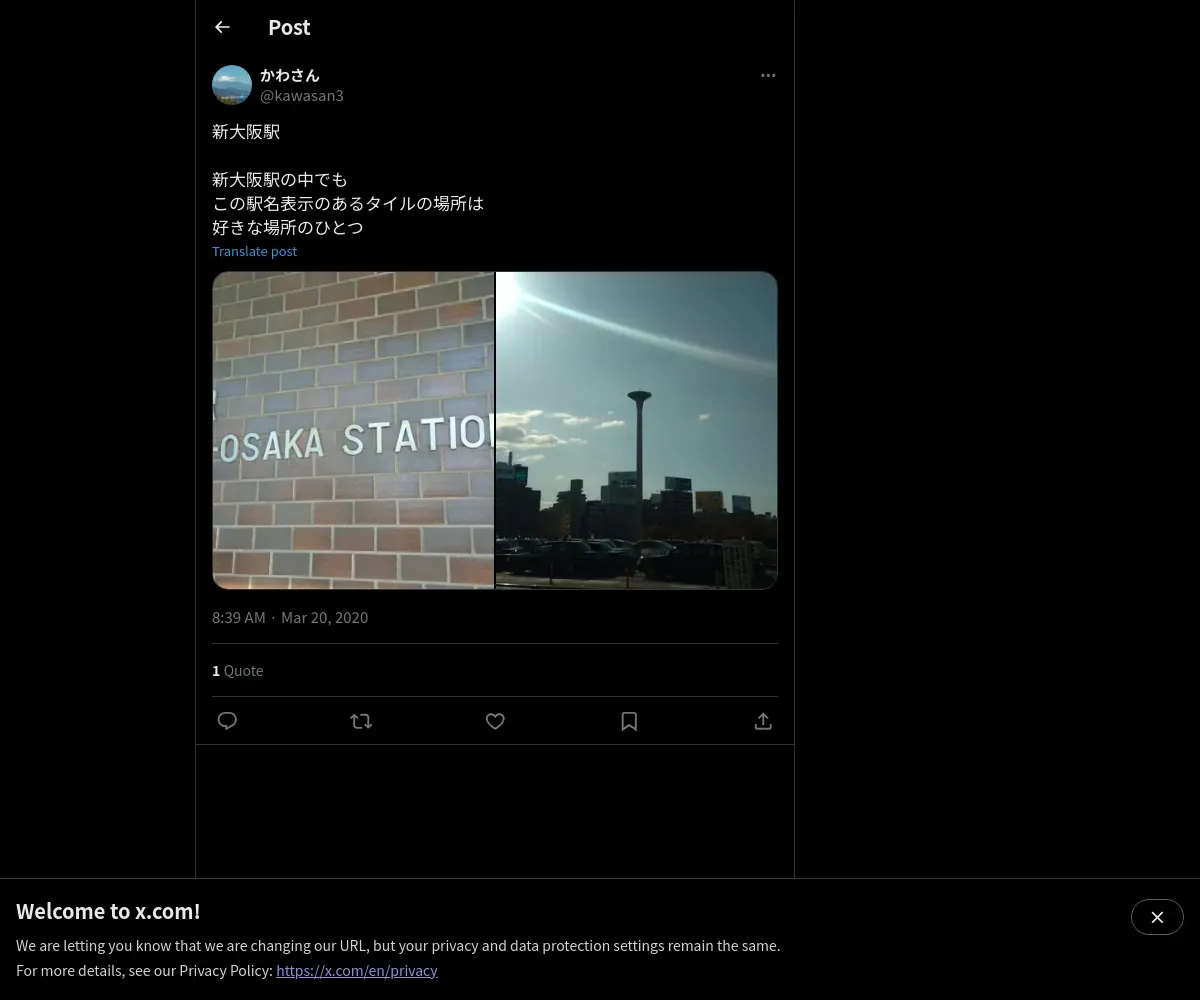Click the text 新大阪駅 first line
This screenshot has height=1000, width=1200.
[246, 132]
